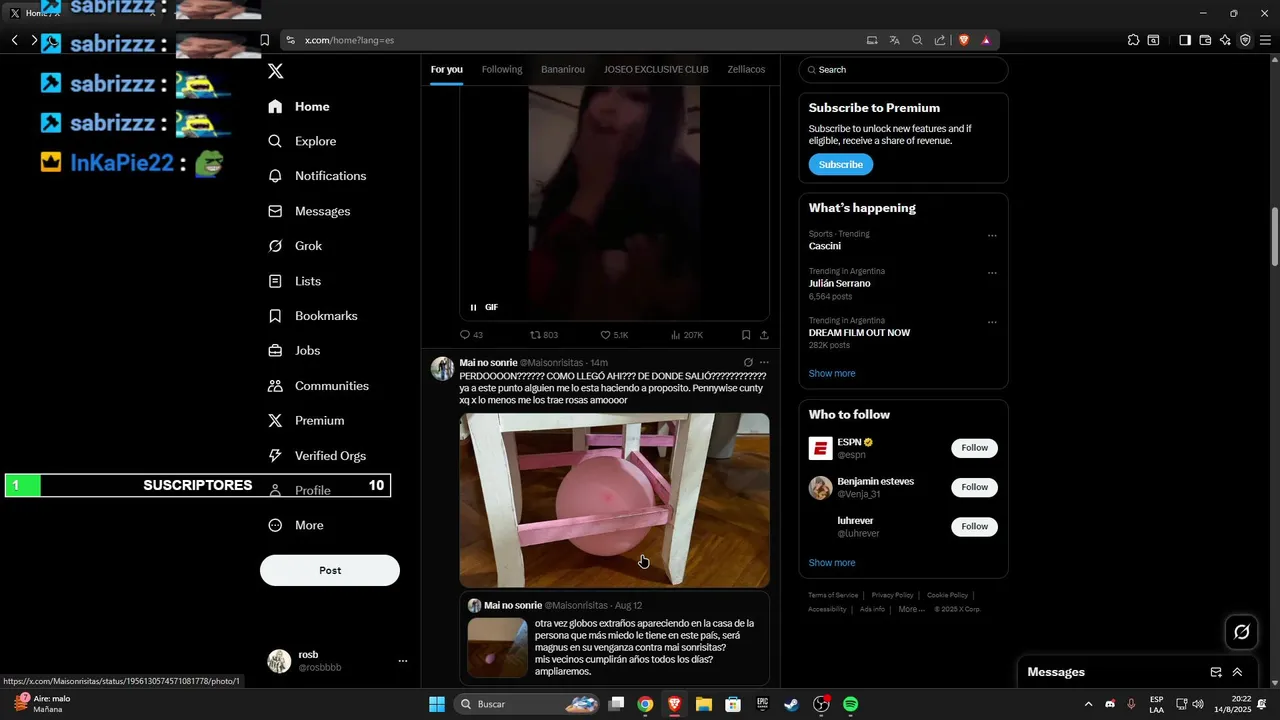Viewport: 1280px width, 720px height.
Task: Focus the X Search field
Action: (x=903, y=70)
